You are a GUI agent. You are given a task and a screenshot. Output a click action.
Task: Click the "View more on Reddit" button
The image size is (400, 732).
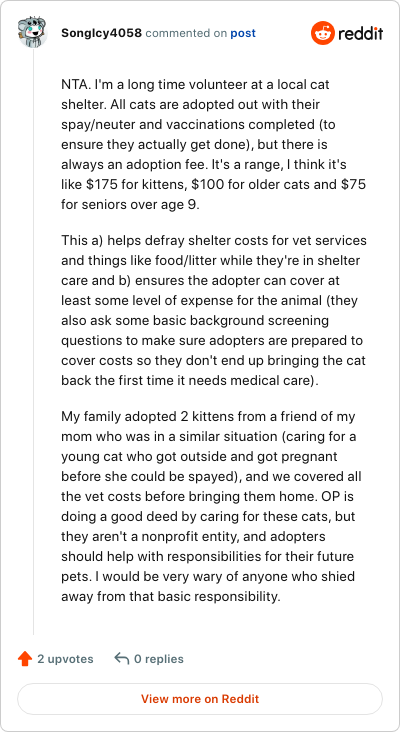click(x=200, y=699)
